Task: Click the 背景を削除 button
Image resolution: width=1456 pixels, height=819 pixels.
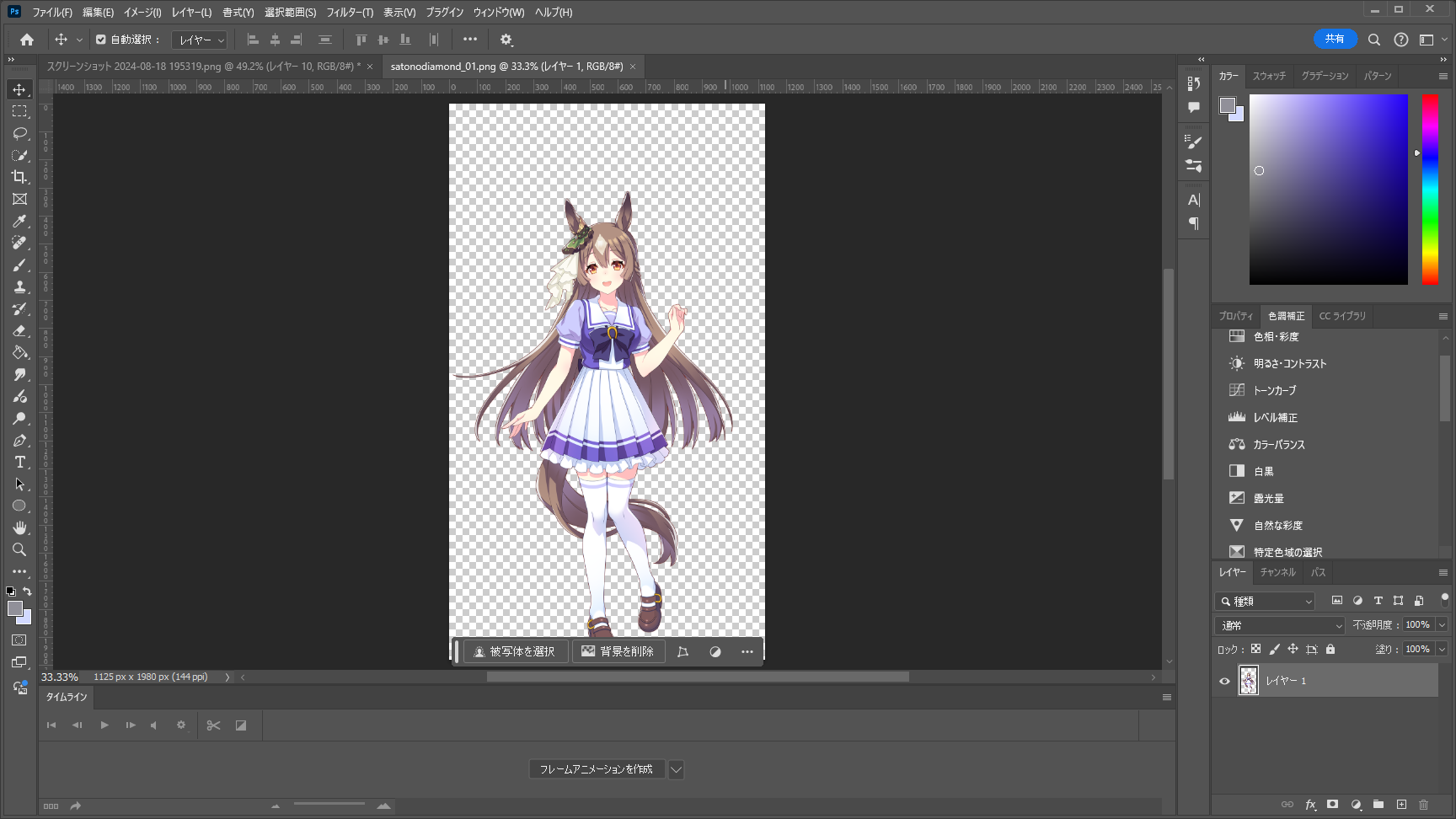Action: click(x=618, y=651)
